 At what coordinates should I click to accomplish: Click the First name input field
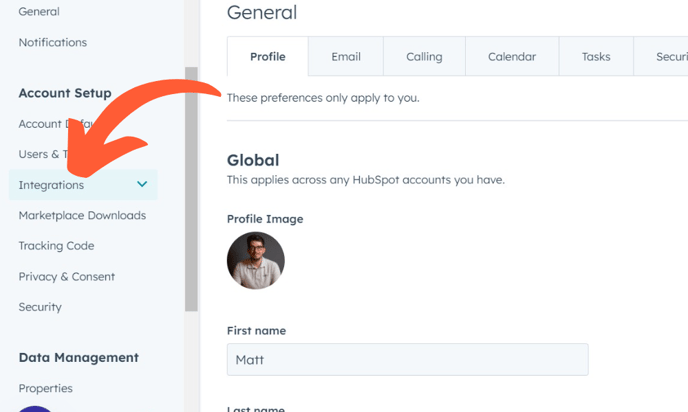[407, 359]
